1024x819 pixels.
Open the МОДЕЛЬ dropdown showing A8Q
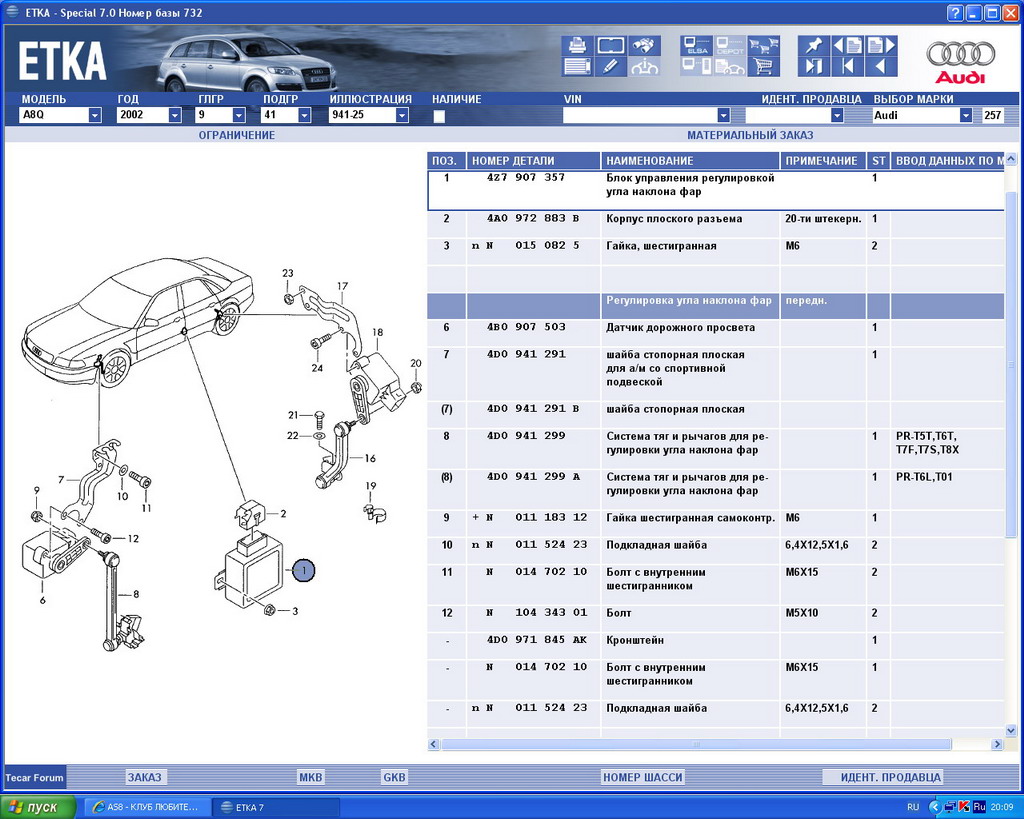(x=94, y=116)
